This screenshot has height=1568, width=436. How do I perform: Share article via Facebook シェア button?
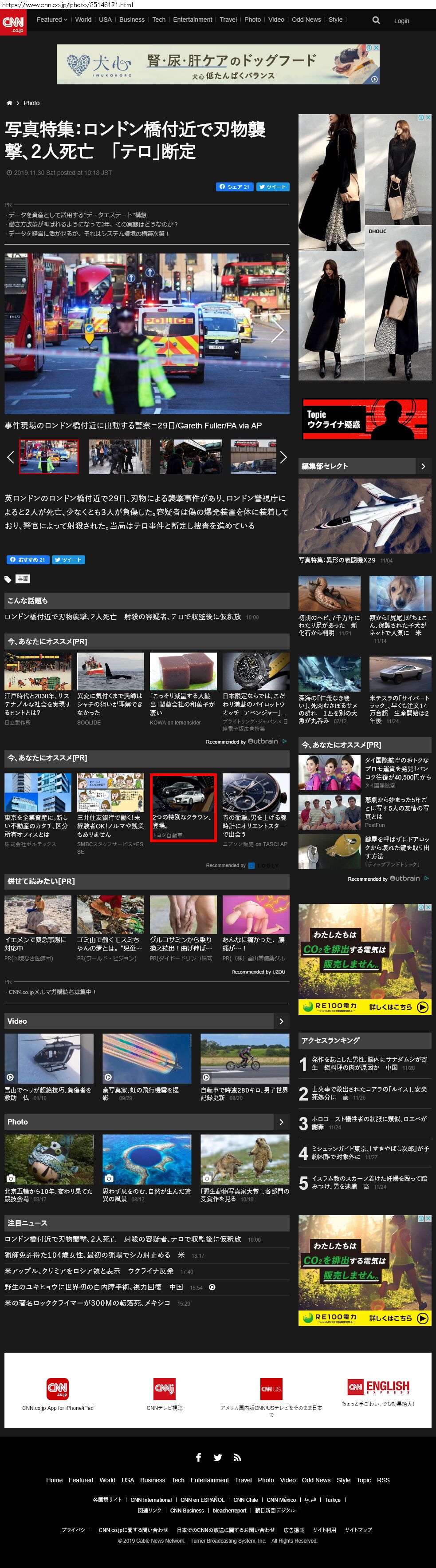point(234,187)
